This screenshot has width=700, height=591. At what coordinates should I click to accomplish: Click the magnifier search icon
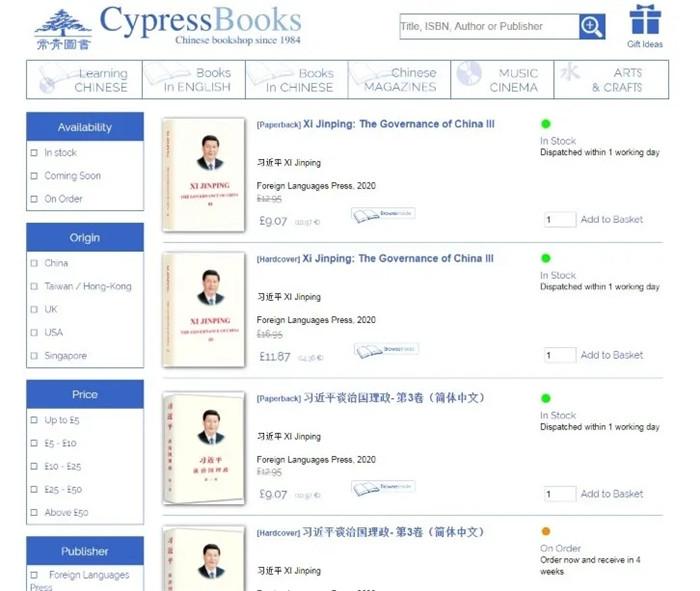(592, 26)
